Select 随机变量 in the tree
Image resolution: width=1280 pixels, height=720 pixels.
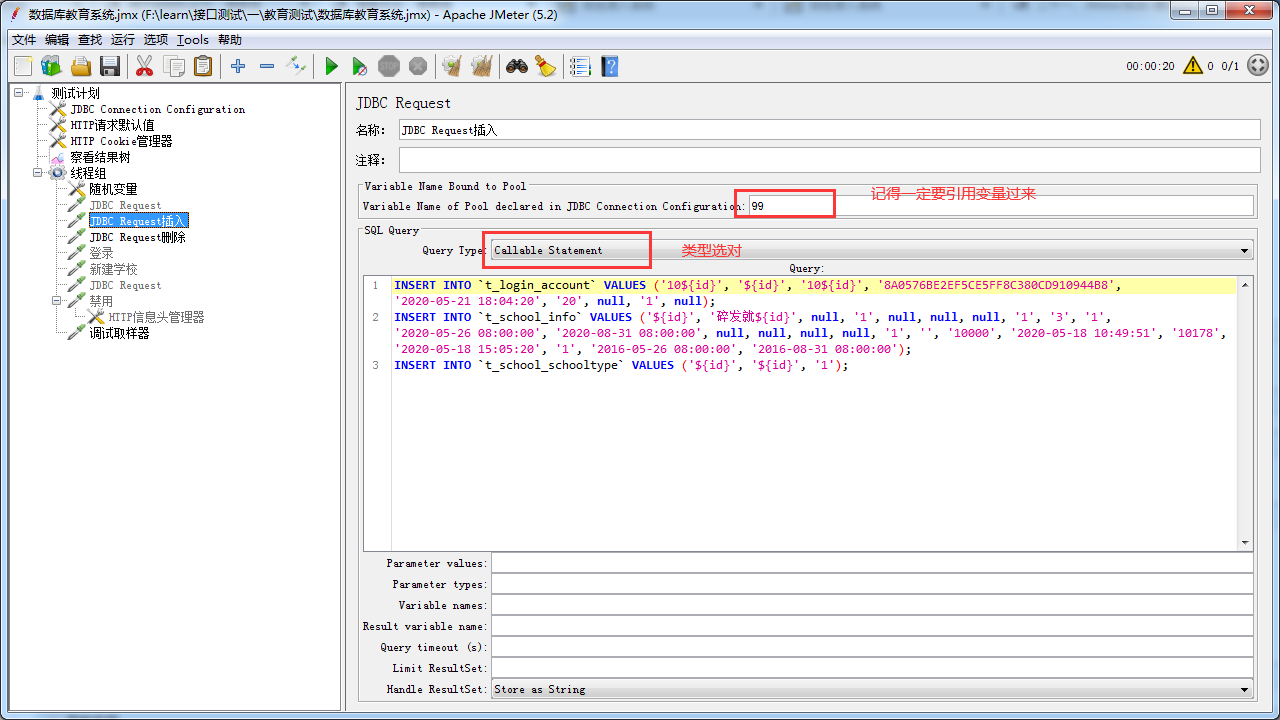click(113, 189)
